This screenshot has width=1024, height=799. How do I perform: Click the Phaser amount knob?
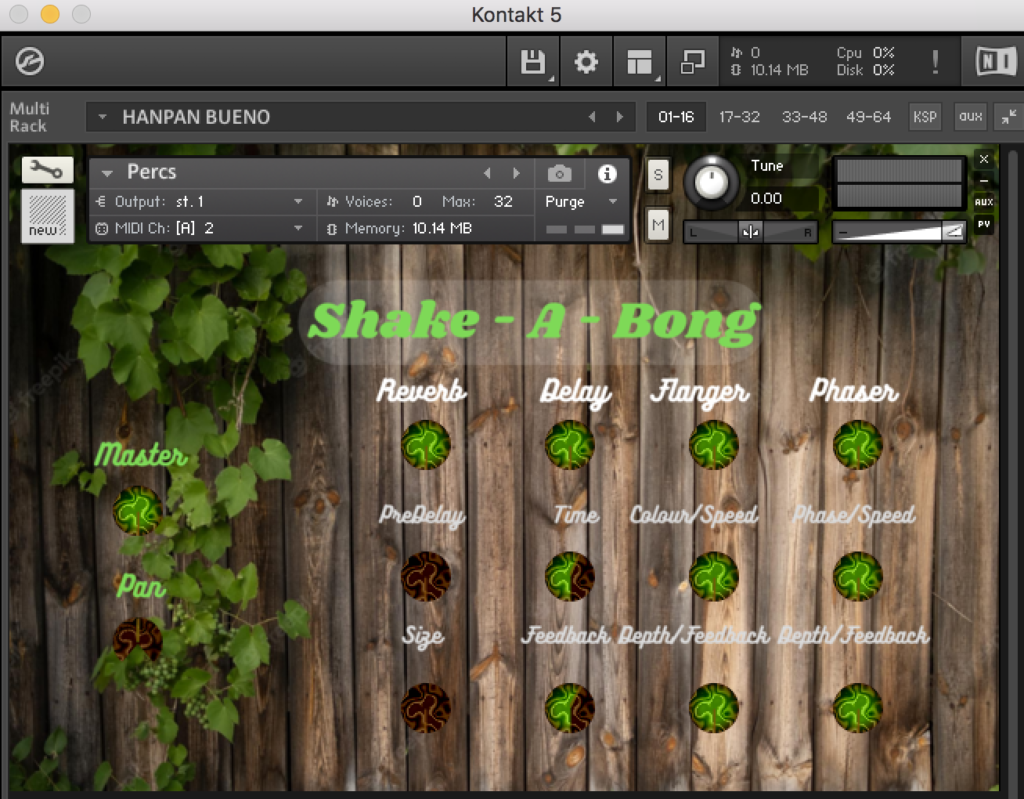(857, 445)
